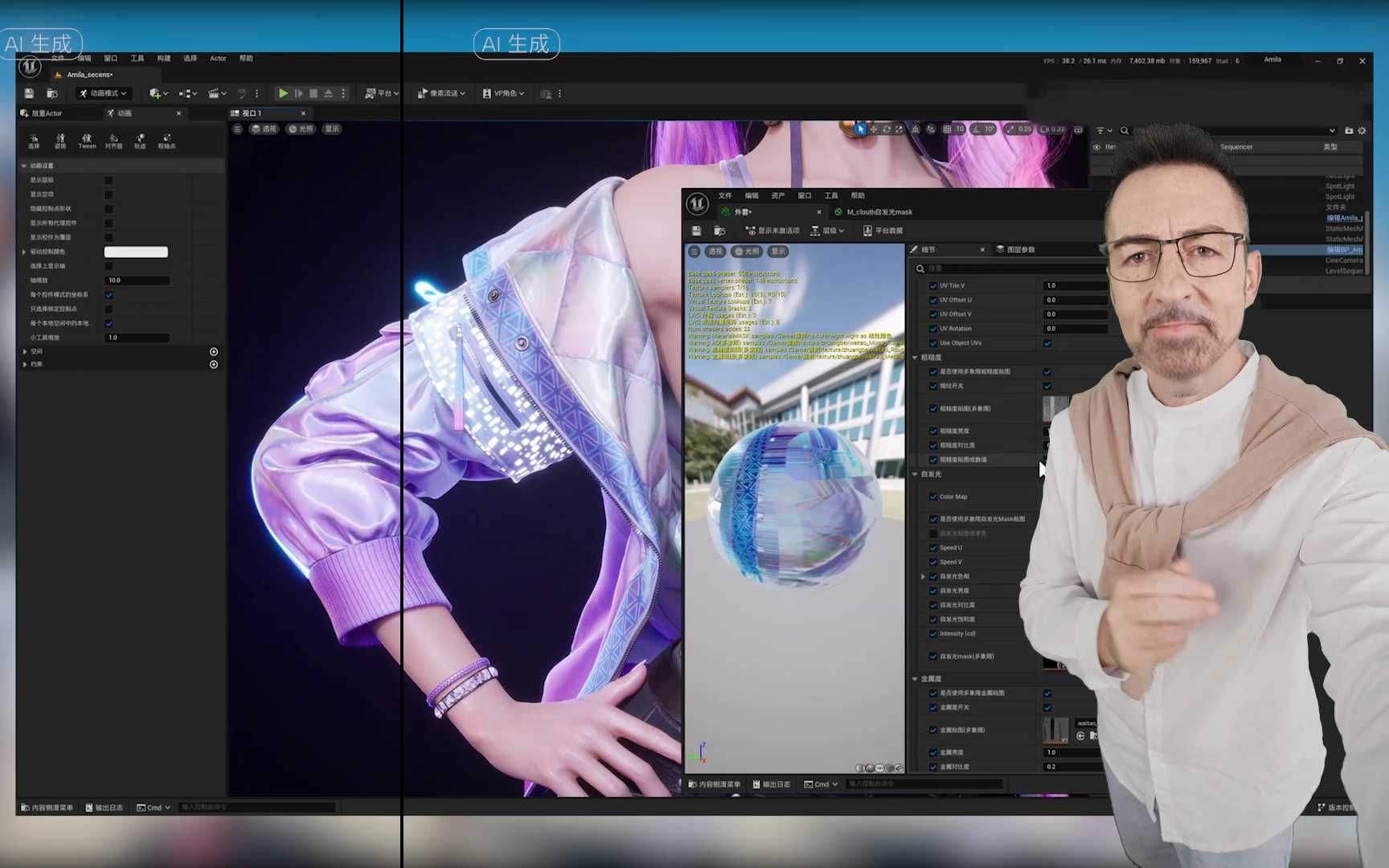This screenshot has height=868, width=1389.
Task: Click 显示 show button in main viewport
Action: point(332,129)
